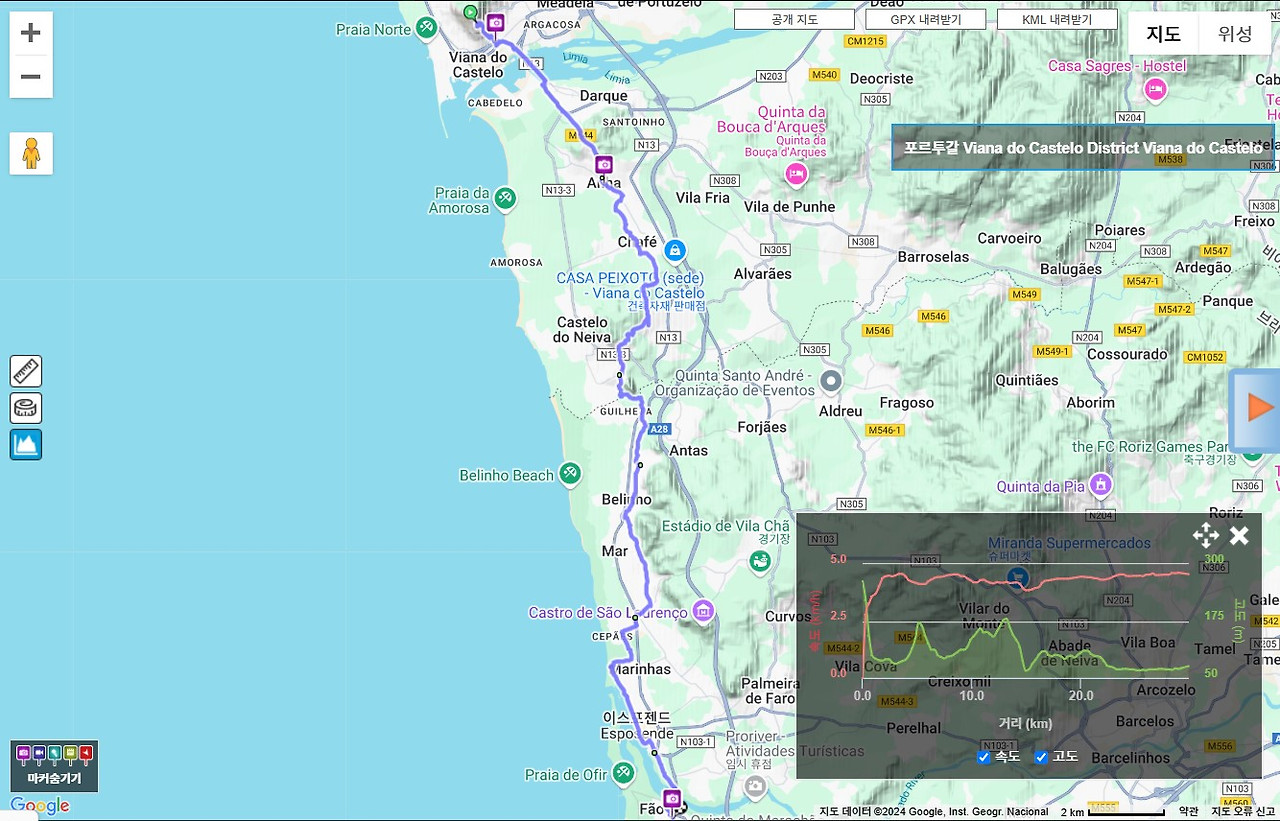The width and height of the screenshot is (1280, 821).
Task: Click Estádio de Vila Chã stadium pin
Action: pos(760,561)
